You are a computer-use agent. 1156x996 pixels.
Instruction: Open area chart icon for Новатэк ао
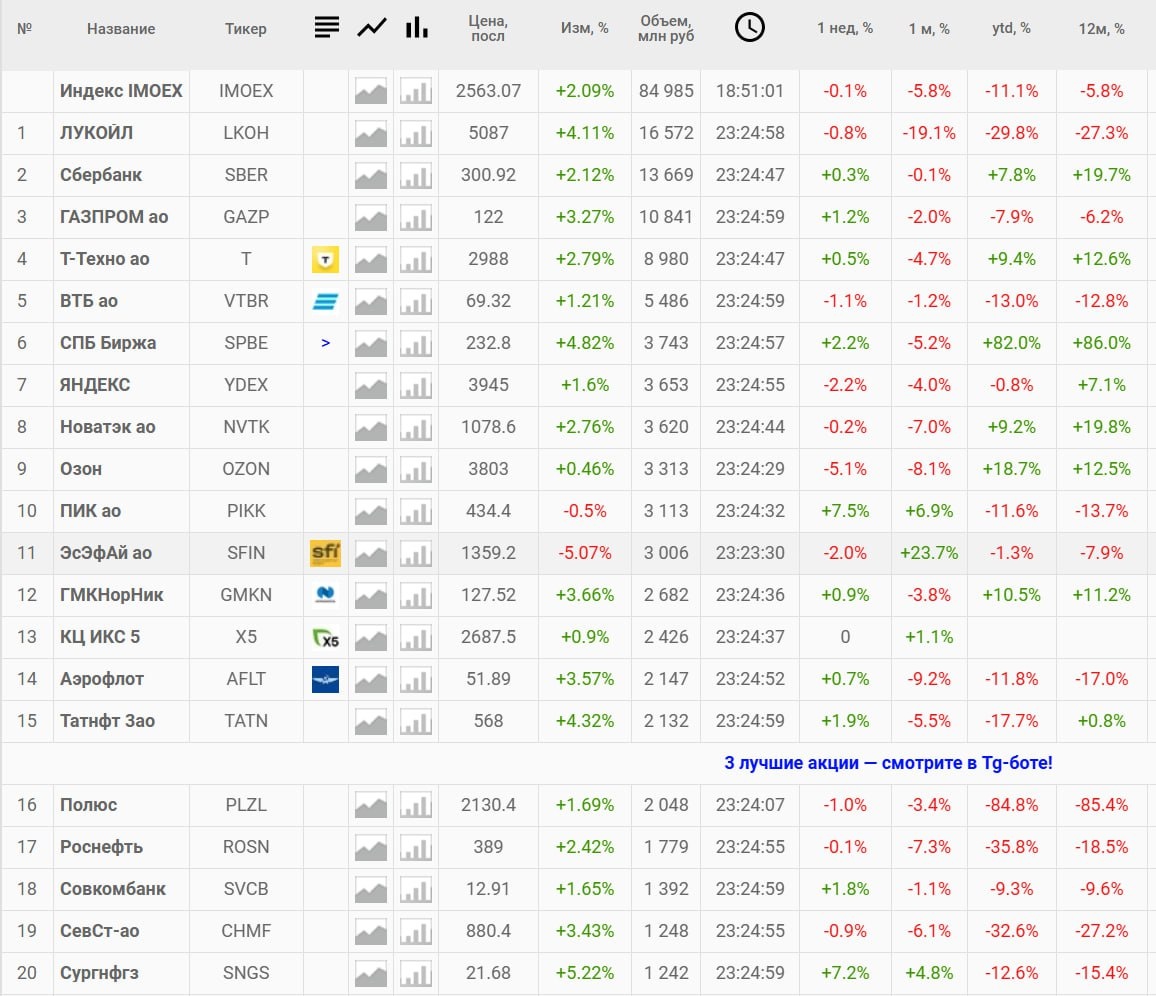pos(371,428)
